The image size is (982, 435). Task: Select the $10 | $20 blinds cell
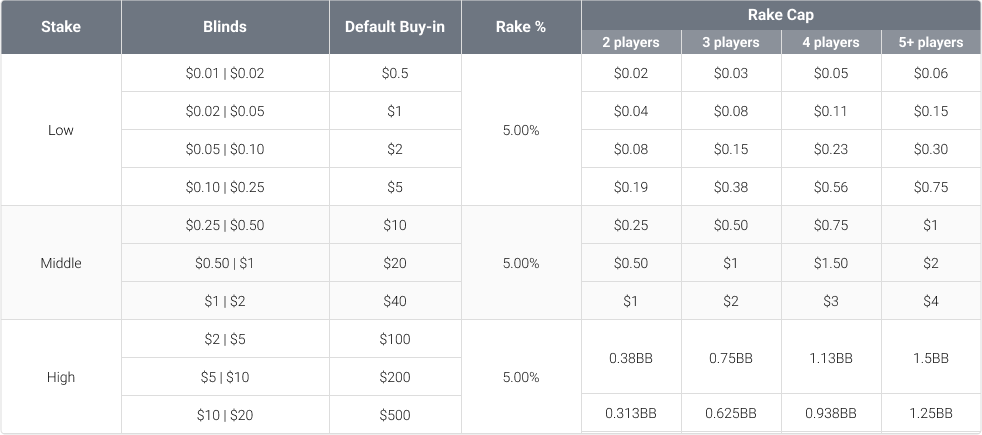point(225,415)
